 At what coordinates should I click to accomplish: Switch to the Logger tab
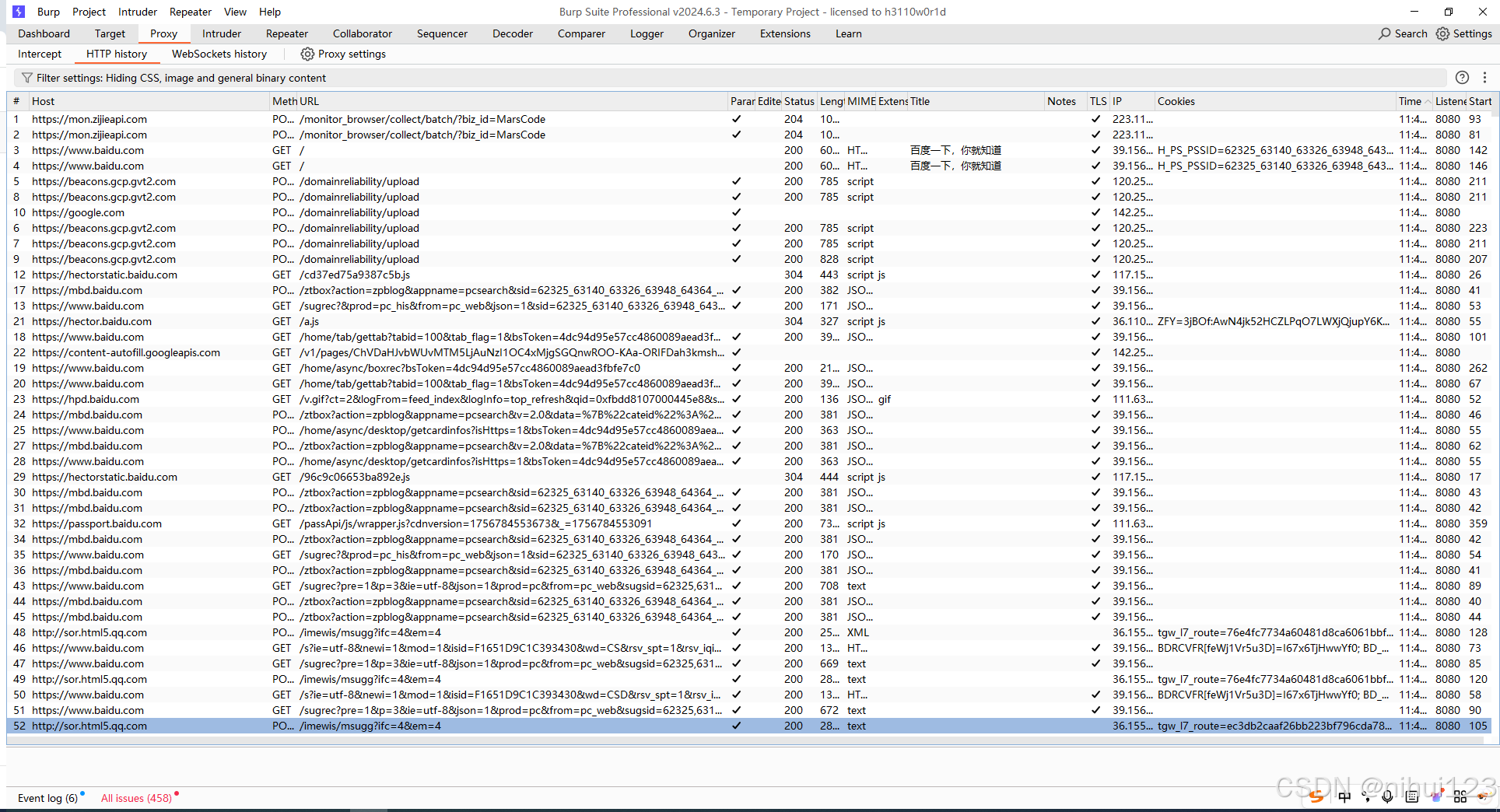tap(647, 33)
